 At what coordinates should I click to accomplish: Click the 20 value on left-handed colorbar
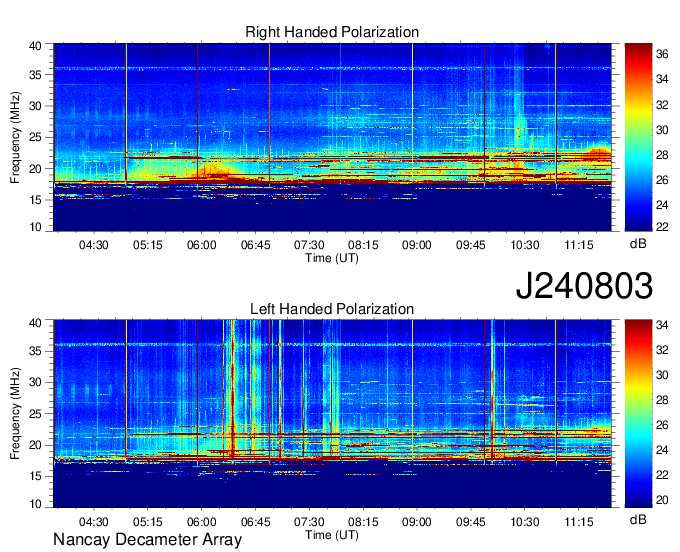tap(662, 500)
